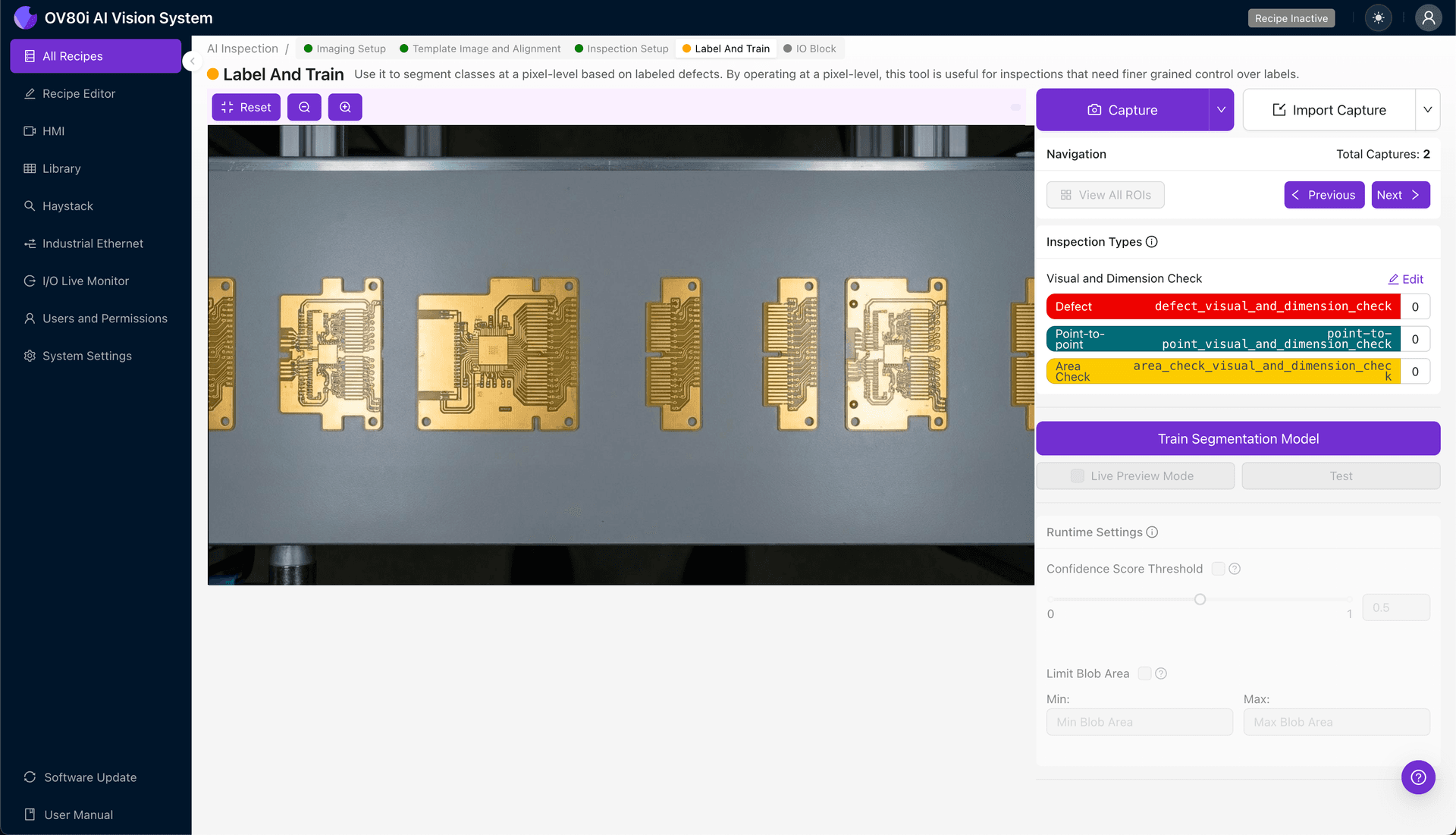Click the zoom out magnifier icon
The height and width of the screenshot is (835, 1456).
tap(304, 108)
